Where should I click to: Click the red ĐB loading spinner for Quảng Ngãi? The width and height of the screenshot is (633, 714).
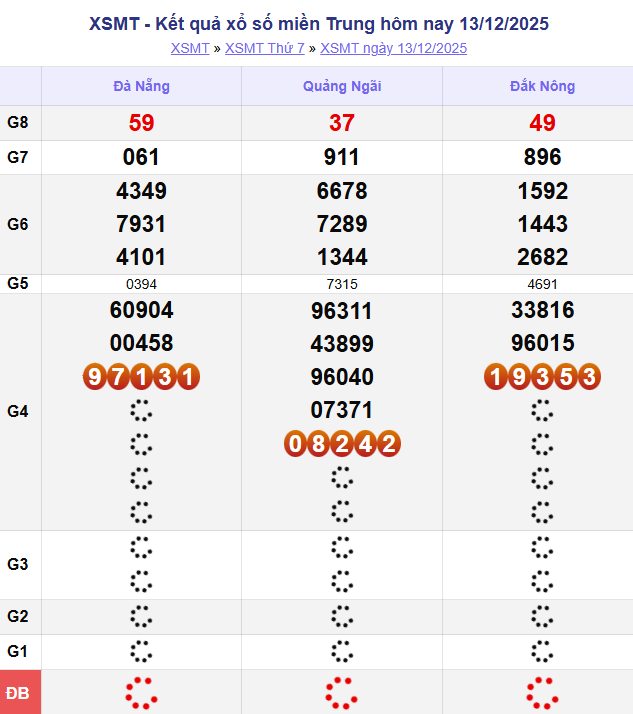[x=342, y=692]
